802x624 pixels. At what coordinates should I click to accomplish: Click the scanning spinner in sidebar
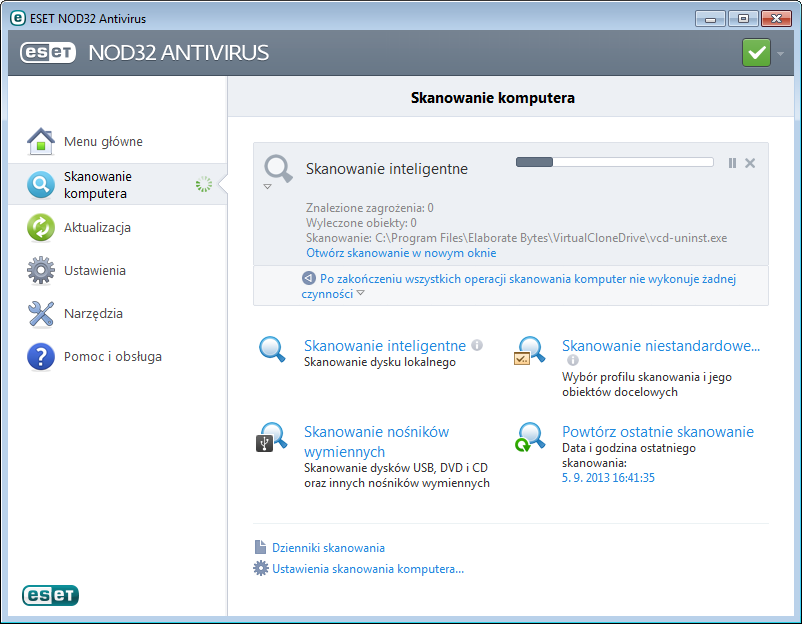click(204, 184)
